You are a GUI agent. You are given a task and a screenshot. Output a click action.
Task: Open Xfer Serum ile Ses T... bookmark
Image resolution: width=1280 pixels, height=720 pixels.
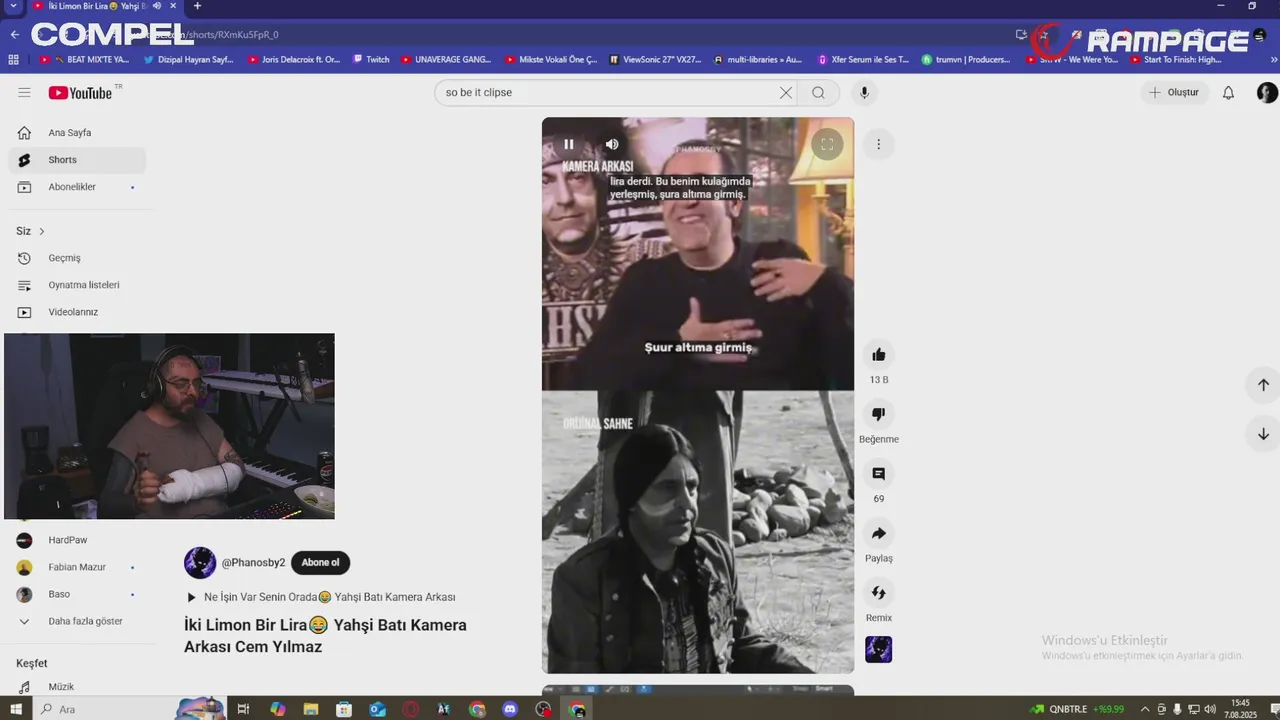(863, 60)
